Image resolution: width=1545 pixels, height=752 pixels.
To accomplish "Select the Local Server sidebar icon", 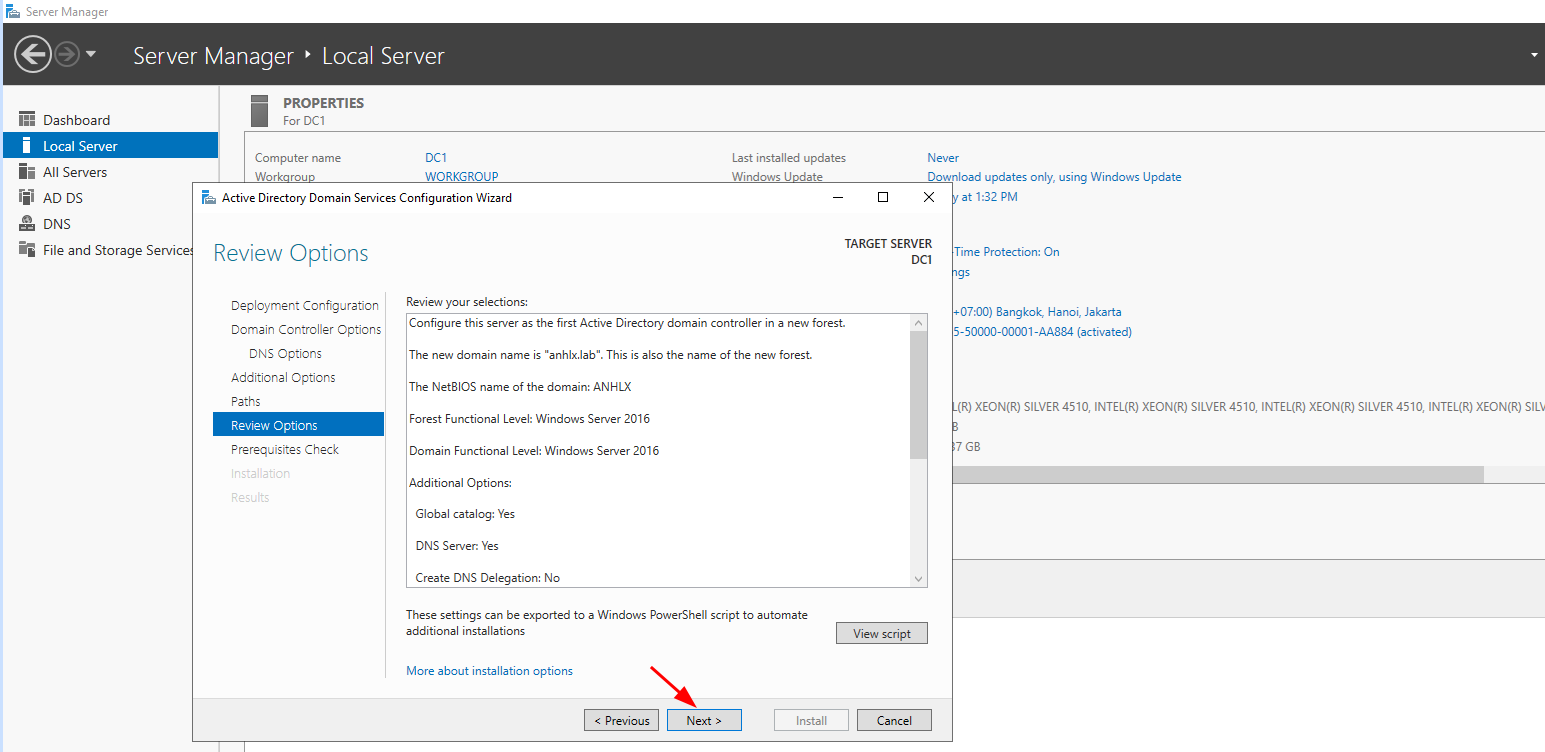I will 27,146.
